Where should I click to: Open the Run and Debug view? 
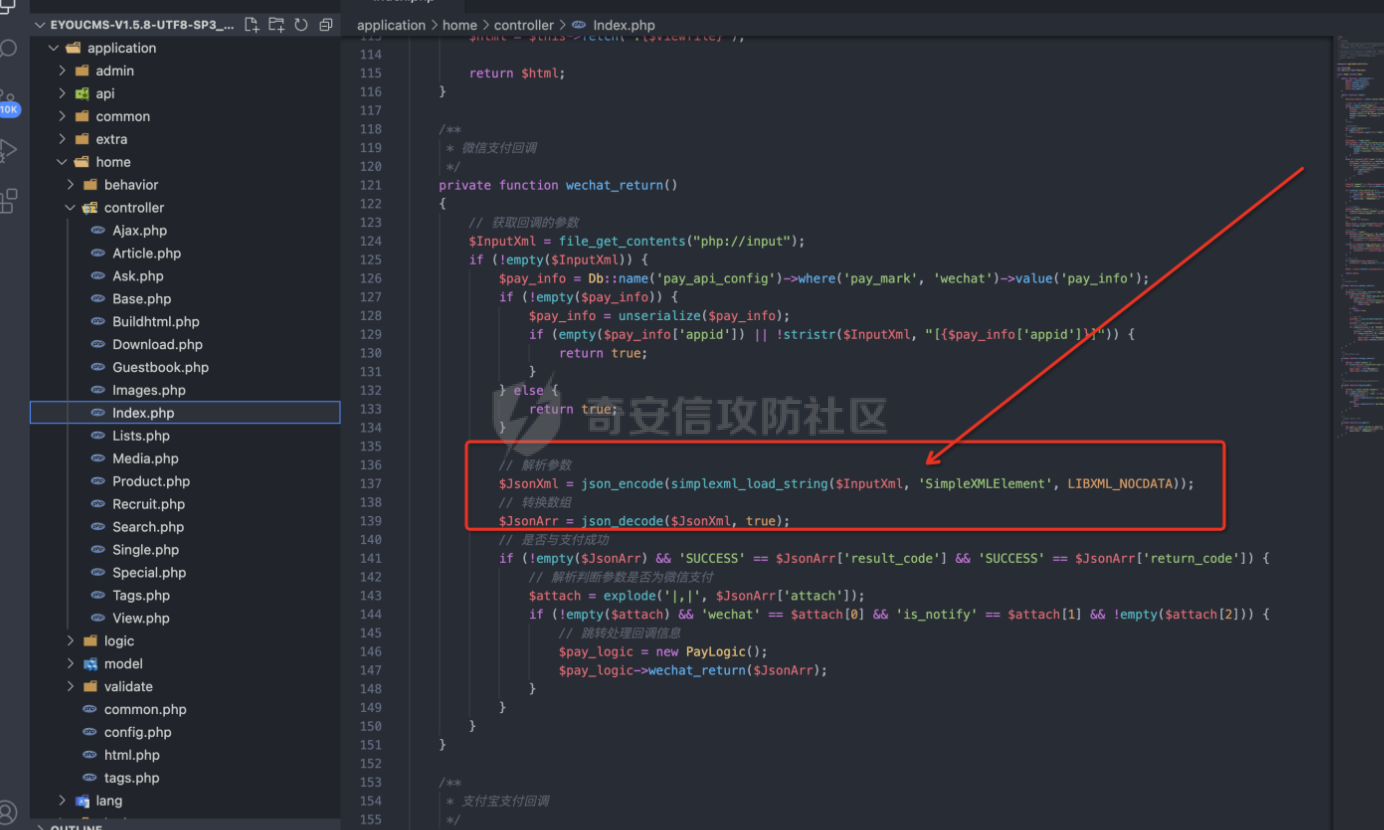[x=9, y=150]
